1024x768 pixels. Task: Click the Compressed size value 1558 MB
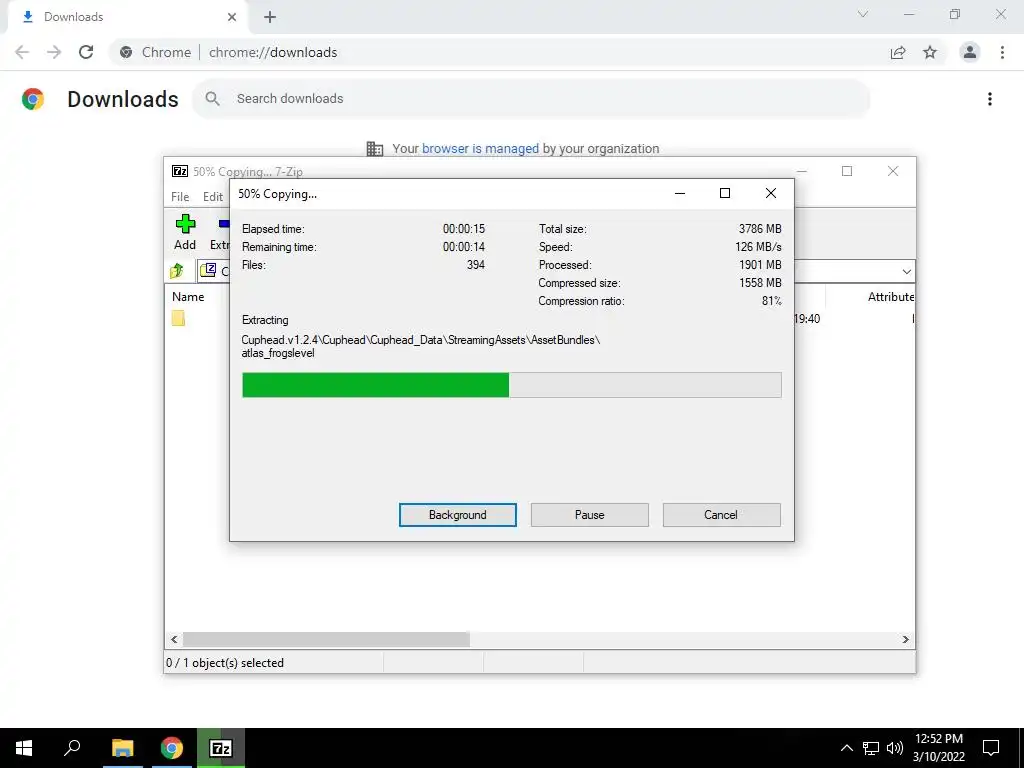tap(760, 283)
